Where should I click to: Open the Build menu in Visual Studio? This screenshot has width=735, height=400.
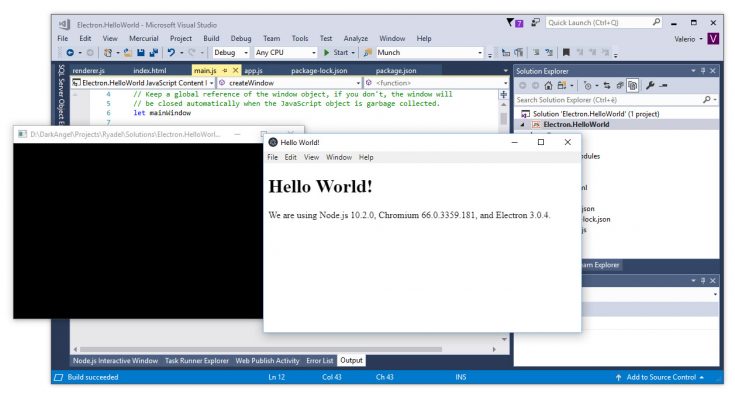pos(211,38)
